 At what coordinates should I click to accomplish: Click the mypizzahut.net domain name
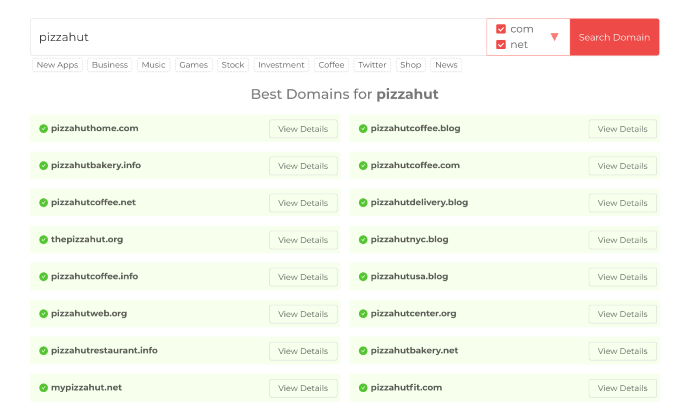click(x=87, y=388)
